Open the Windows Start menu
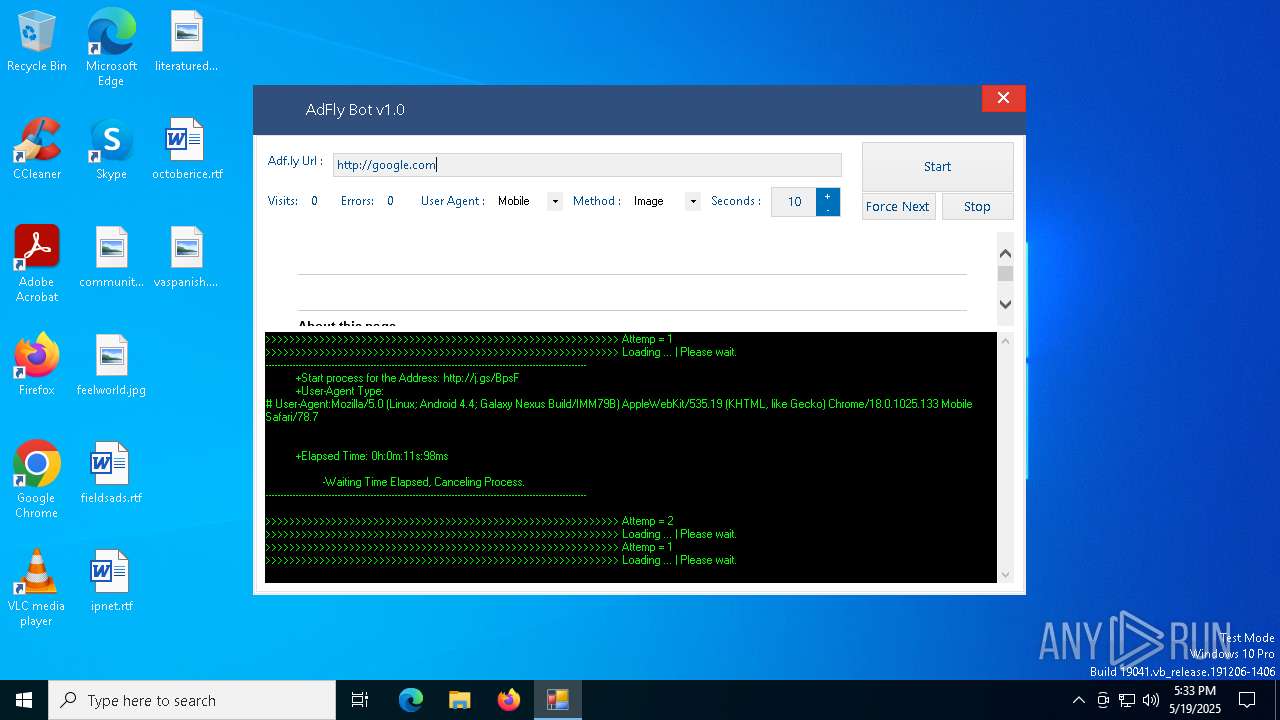Image resolution: width=1280 pixels, height=720 pixels. coord(24,700)
